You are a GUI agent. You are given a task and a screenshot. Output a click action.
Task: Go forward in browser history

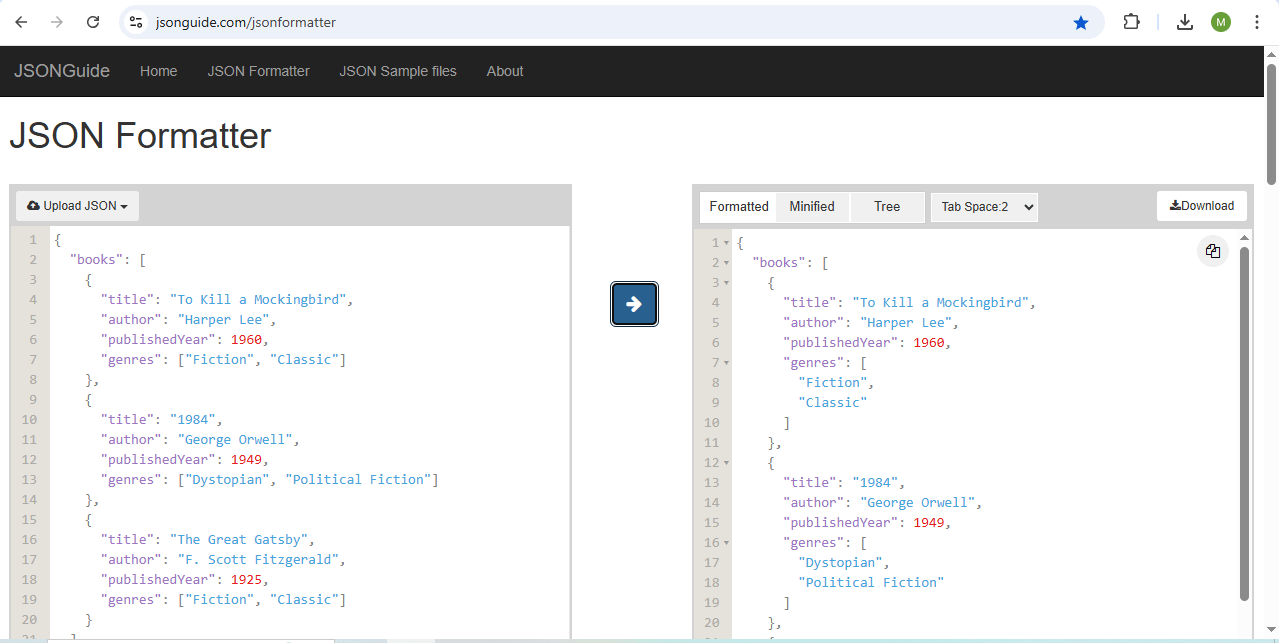pos(57,22)
